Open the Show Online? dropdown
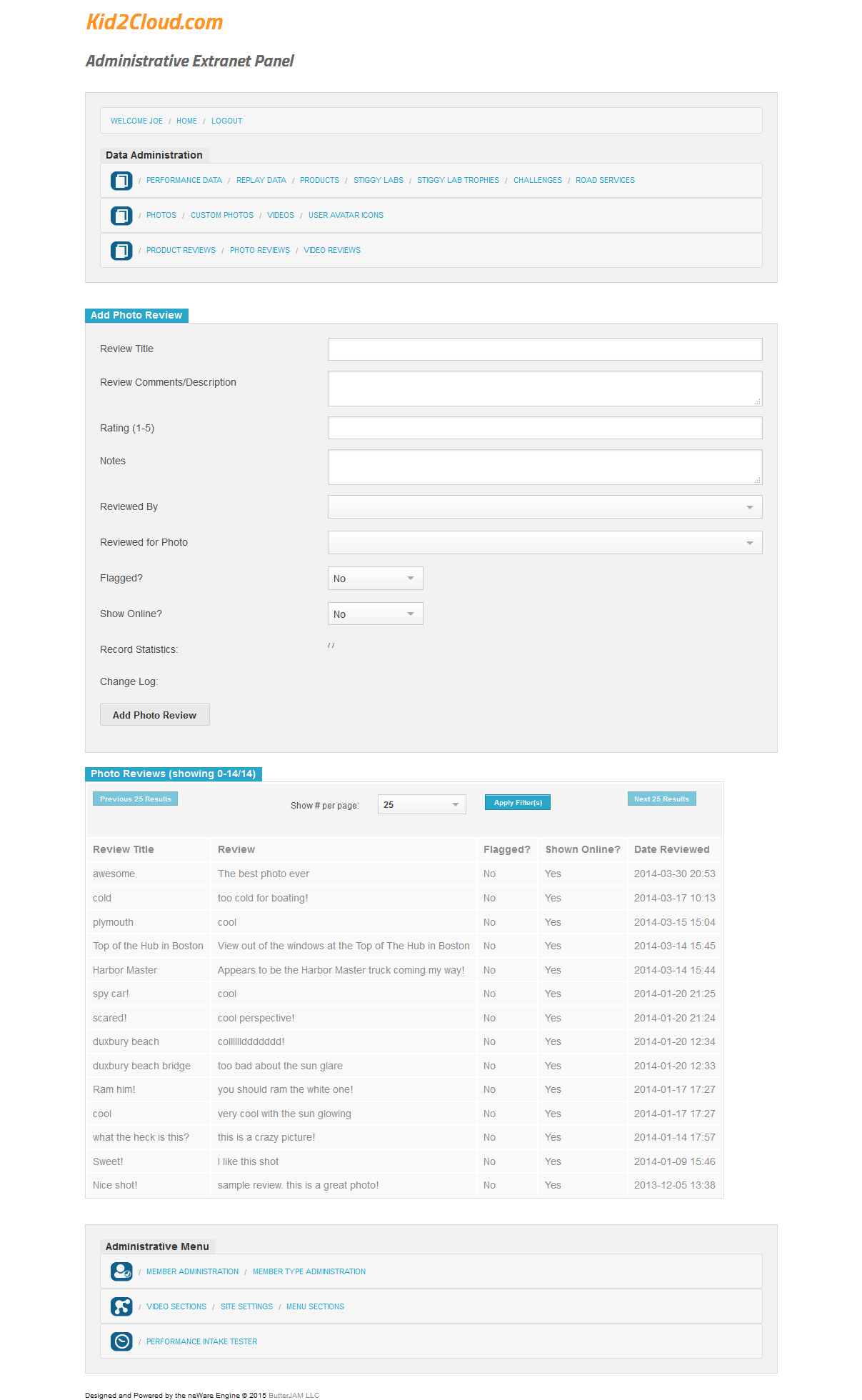The image size is (862, 1400). coord(375,614)
